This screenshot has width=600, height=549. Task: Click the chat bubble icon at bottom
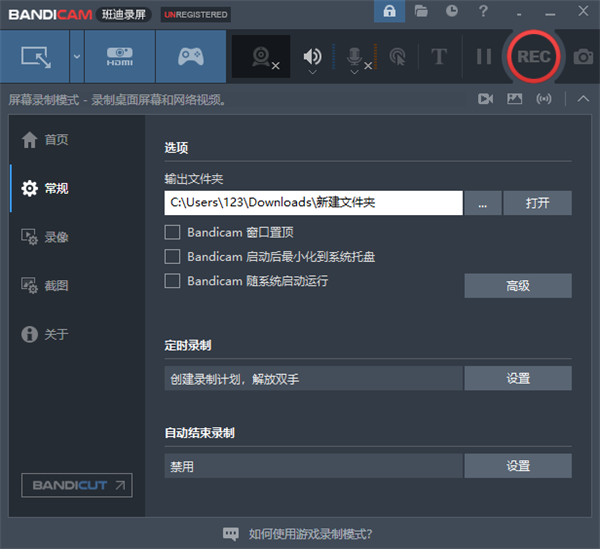(x=231, y=534)
